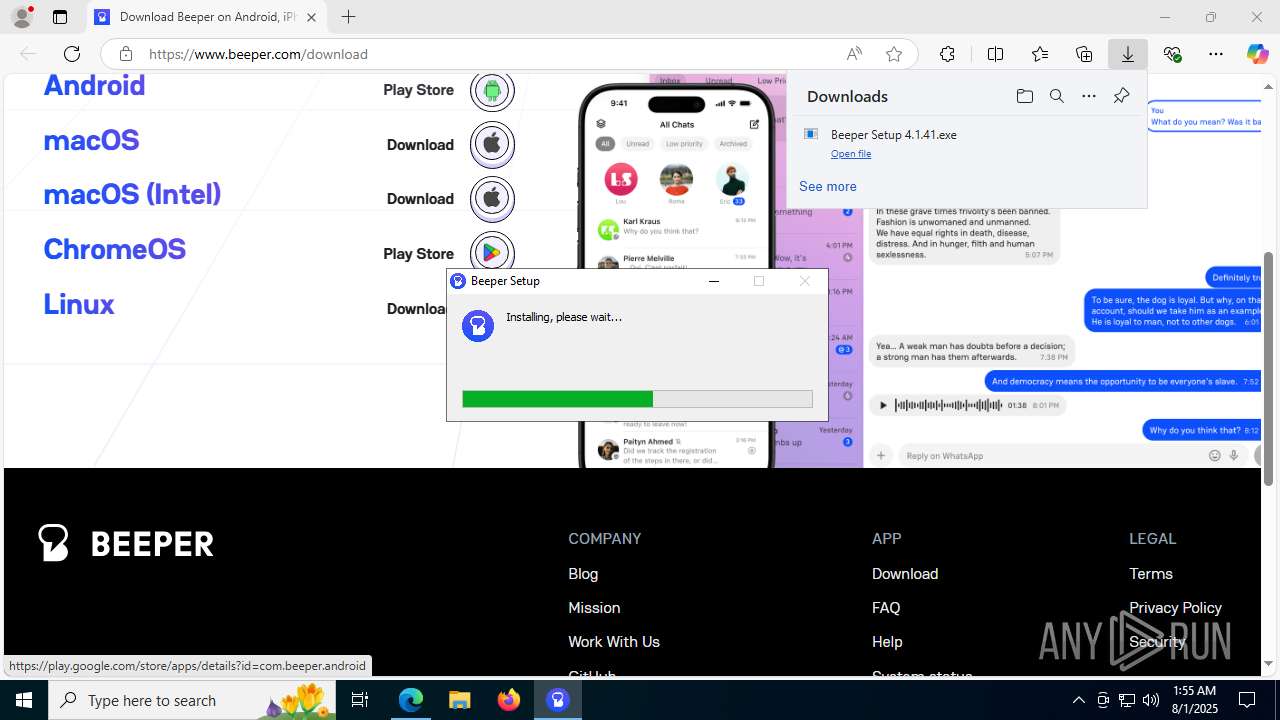
Task: Open Browser essentials heart icon
Action: [1172, 54]
